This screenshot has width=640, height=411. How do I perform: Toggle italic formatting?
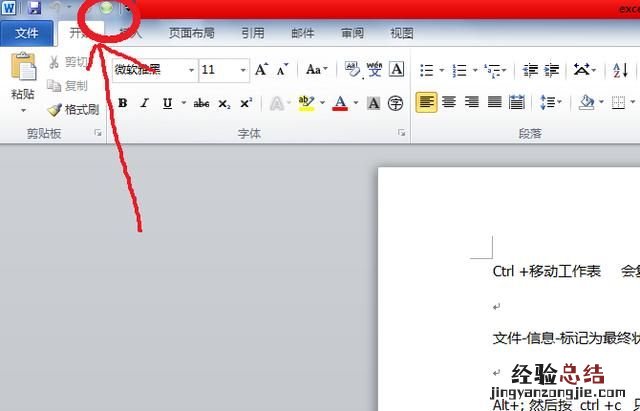point(144,103)
